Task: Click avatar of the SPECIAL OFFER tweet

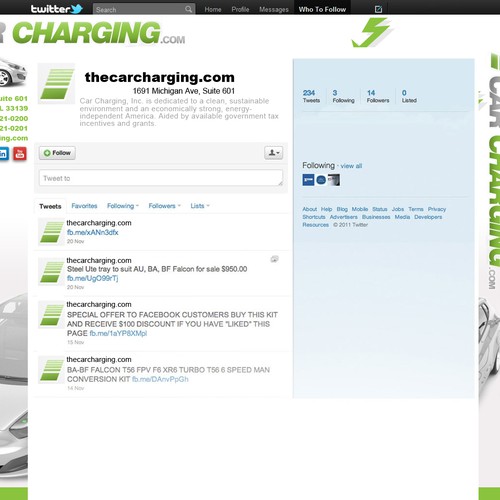Action: coord(51,315)
